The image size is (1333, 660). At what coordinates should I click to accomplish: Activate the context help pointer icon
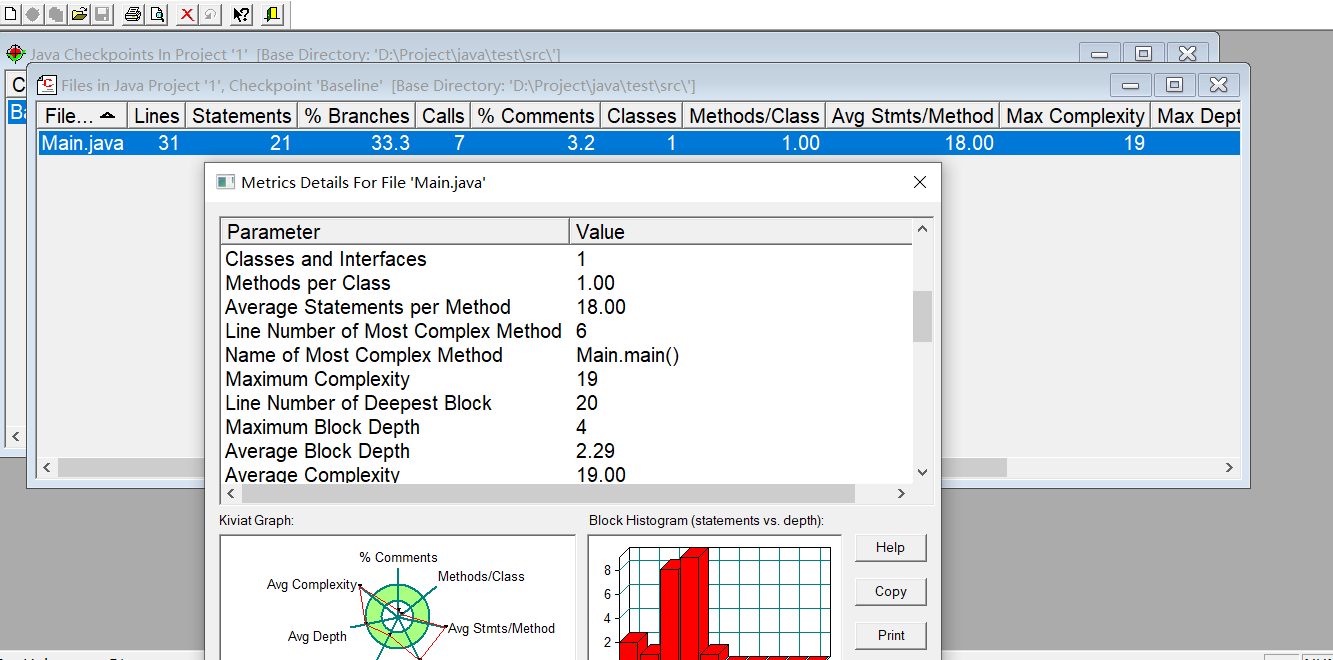coord(241,14)
